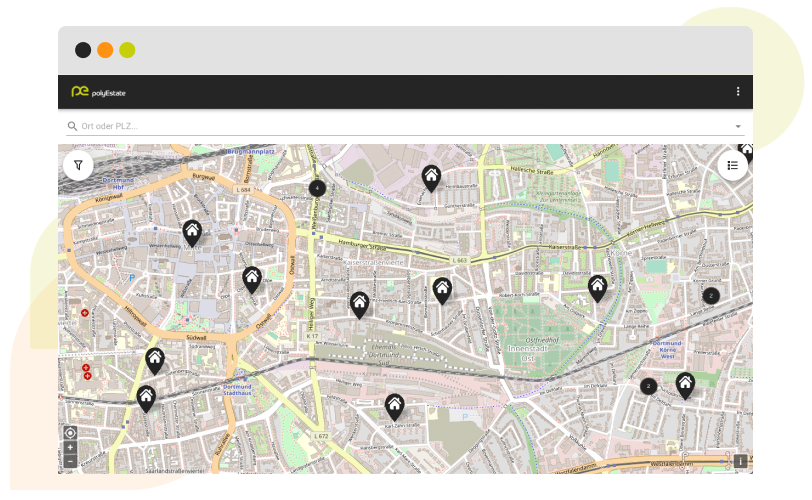Viewport: 812px width, 500px height.
Task: Expand the cluster marker labeled 4
Action: pos(317,188)
